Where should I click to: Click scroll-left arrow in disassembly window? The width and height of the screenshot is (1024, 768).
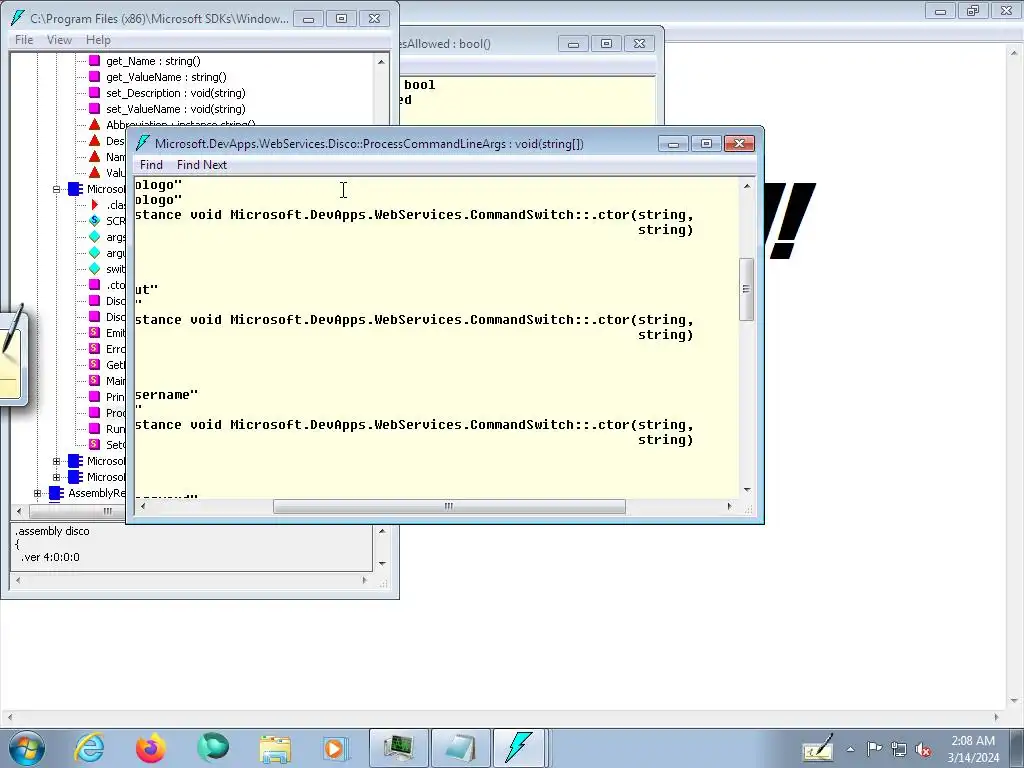coord(143,506)
